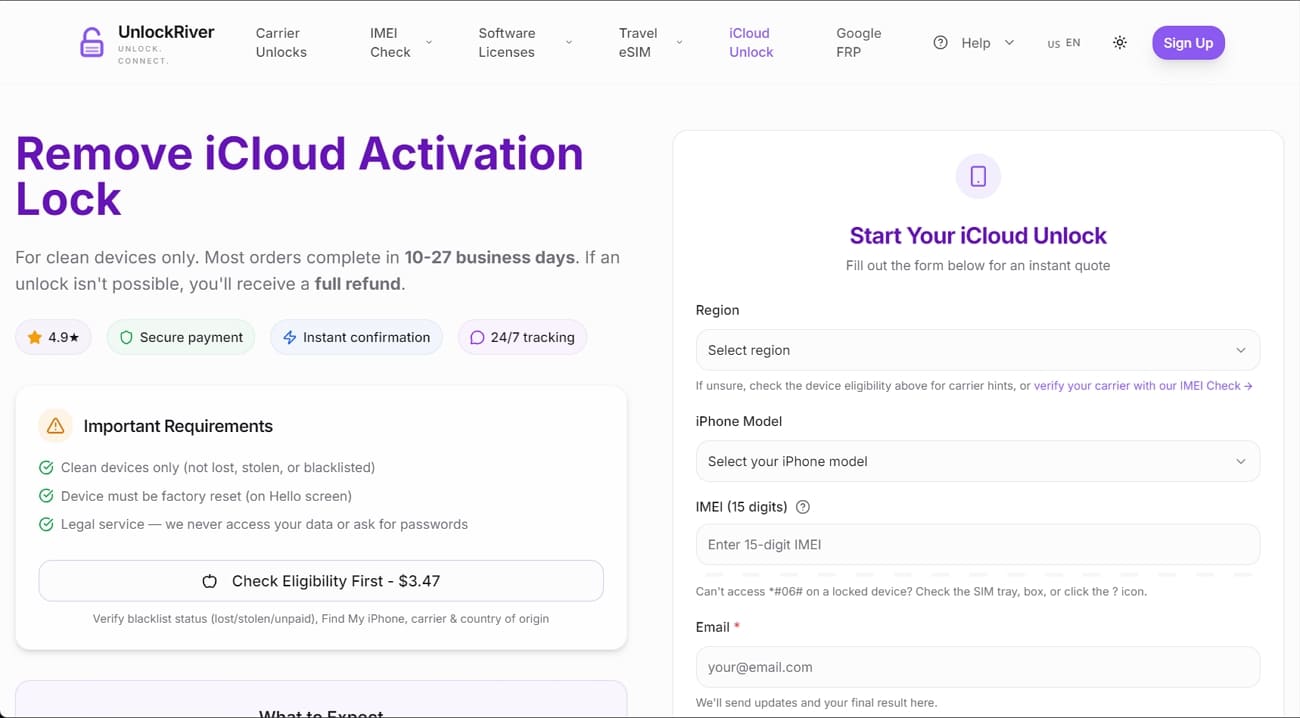Open the Help question mark icon
The width and height of the screenshot is (1300, 718).
click(x=940, y=42)
